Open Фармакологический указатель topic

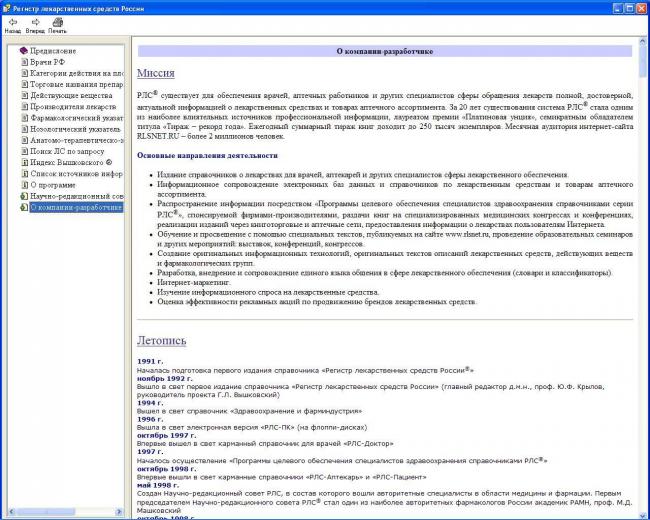tap(77, 118)
